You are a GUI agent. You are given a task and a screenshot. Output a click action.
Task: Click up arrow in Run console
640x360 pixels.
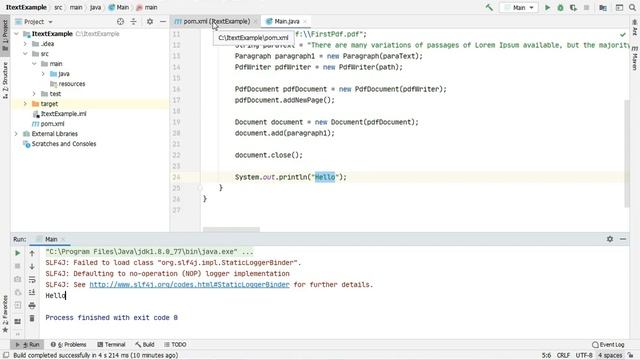tap(32, 253)
